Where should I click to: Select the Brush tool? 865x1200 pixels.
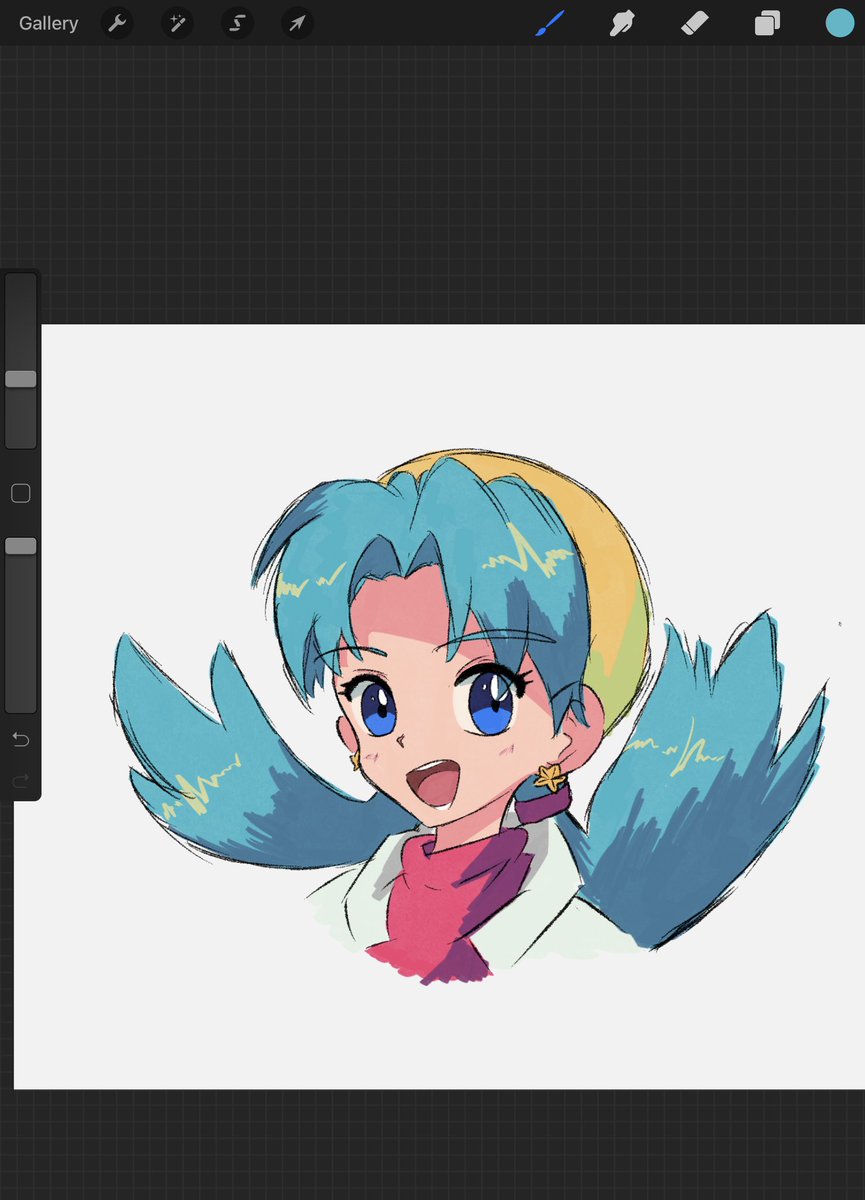tap(549, 23)
